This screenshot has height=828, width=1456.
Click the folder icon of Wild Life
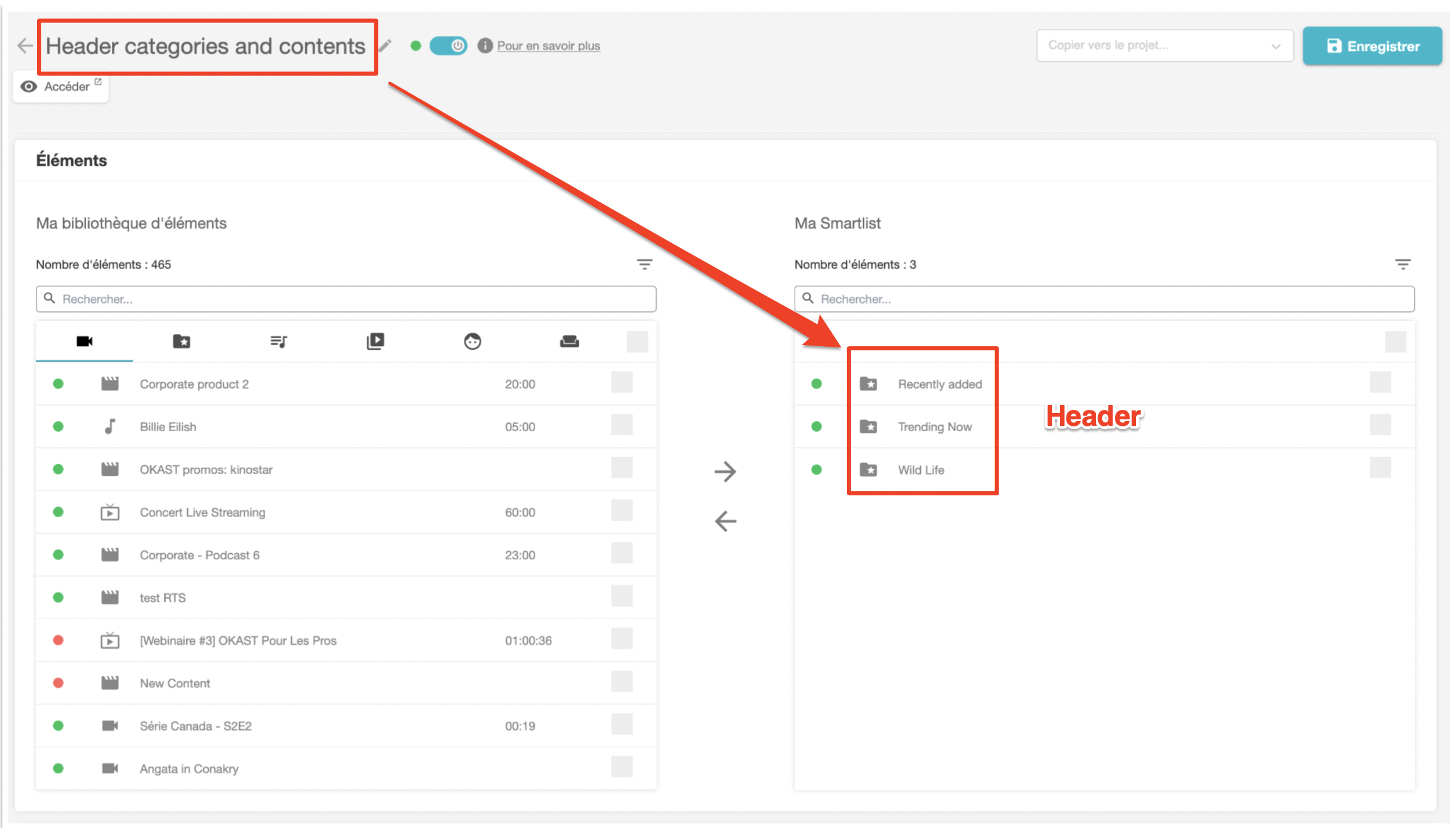(x=868, y=470)
